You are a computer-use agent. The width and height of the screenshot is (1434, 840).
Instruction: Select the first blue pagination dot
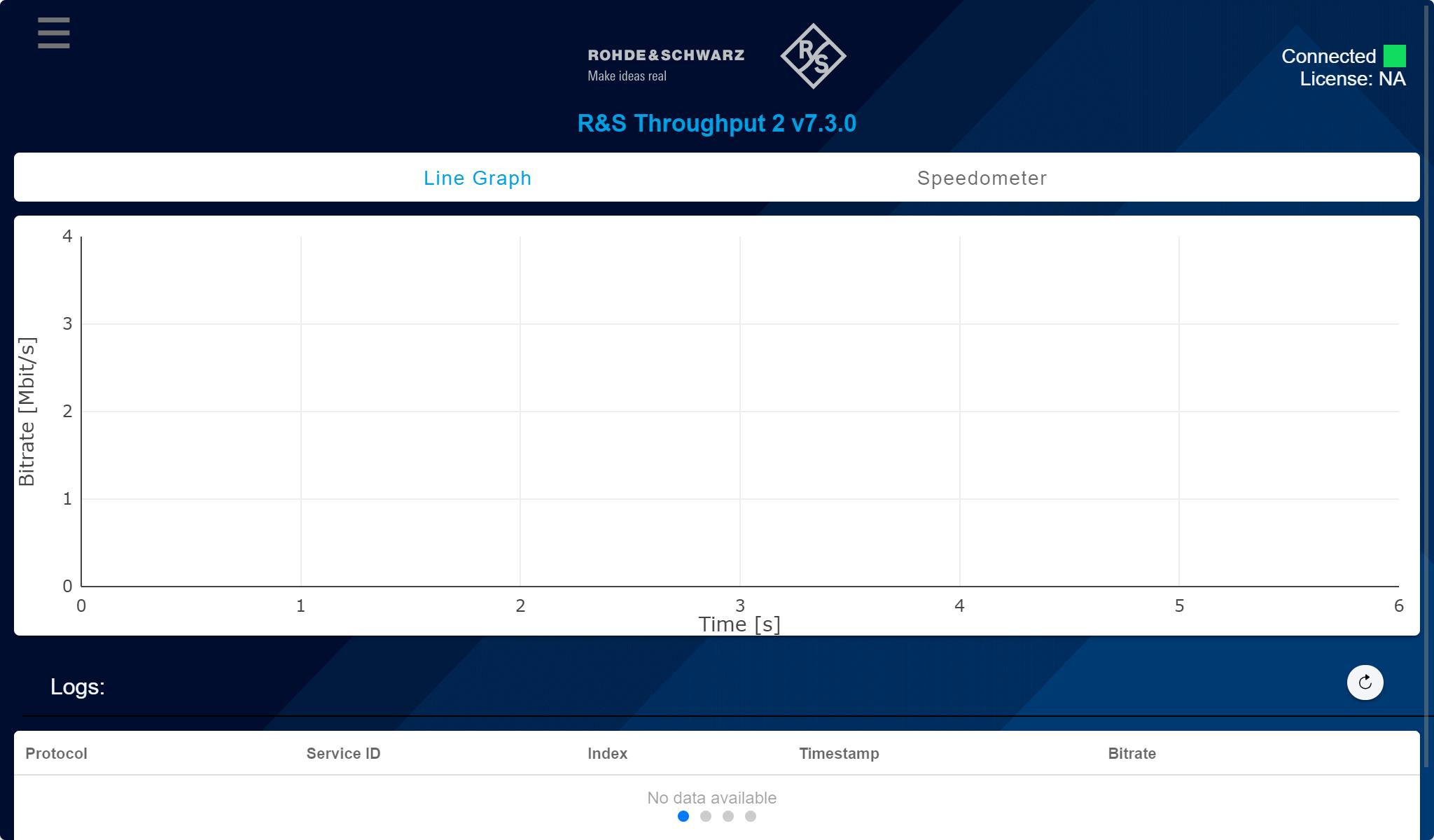683,816
